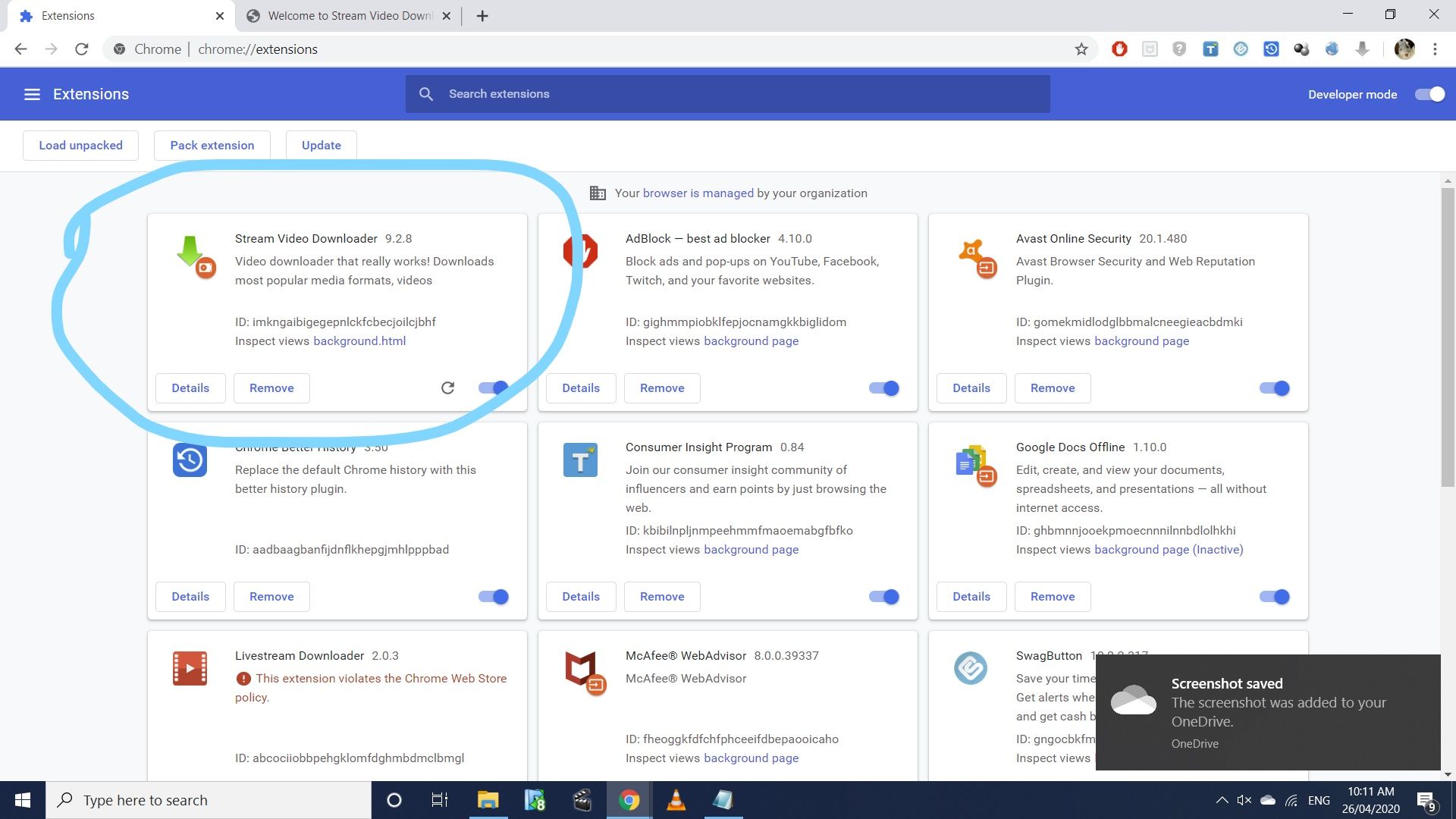1456x819 pixels.
Task: Click Stream Video Downloader toolbar arrow icon
Action: (1362, 49)
